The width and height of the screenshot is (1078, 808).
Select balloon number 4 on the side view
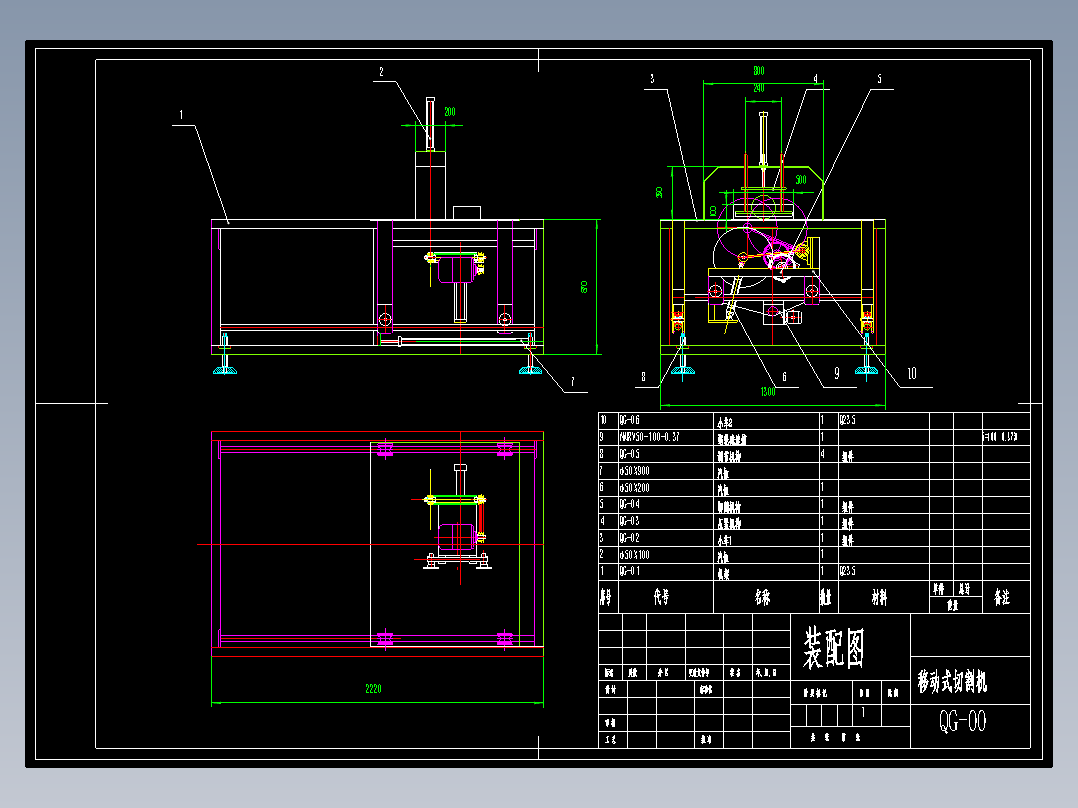point(815,79)
